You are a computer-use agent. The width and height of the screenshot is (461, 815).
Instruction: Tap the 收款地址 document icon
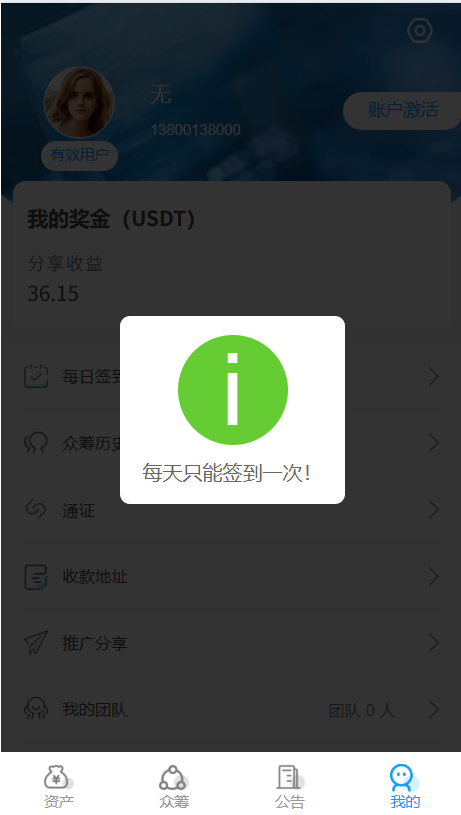tap(36, 576)
